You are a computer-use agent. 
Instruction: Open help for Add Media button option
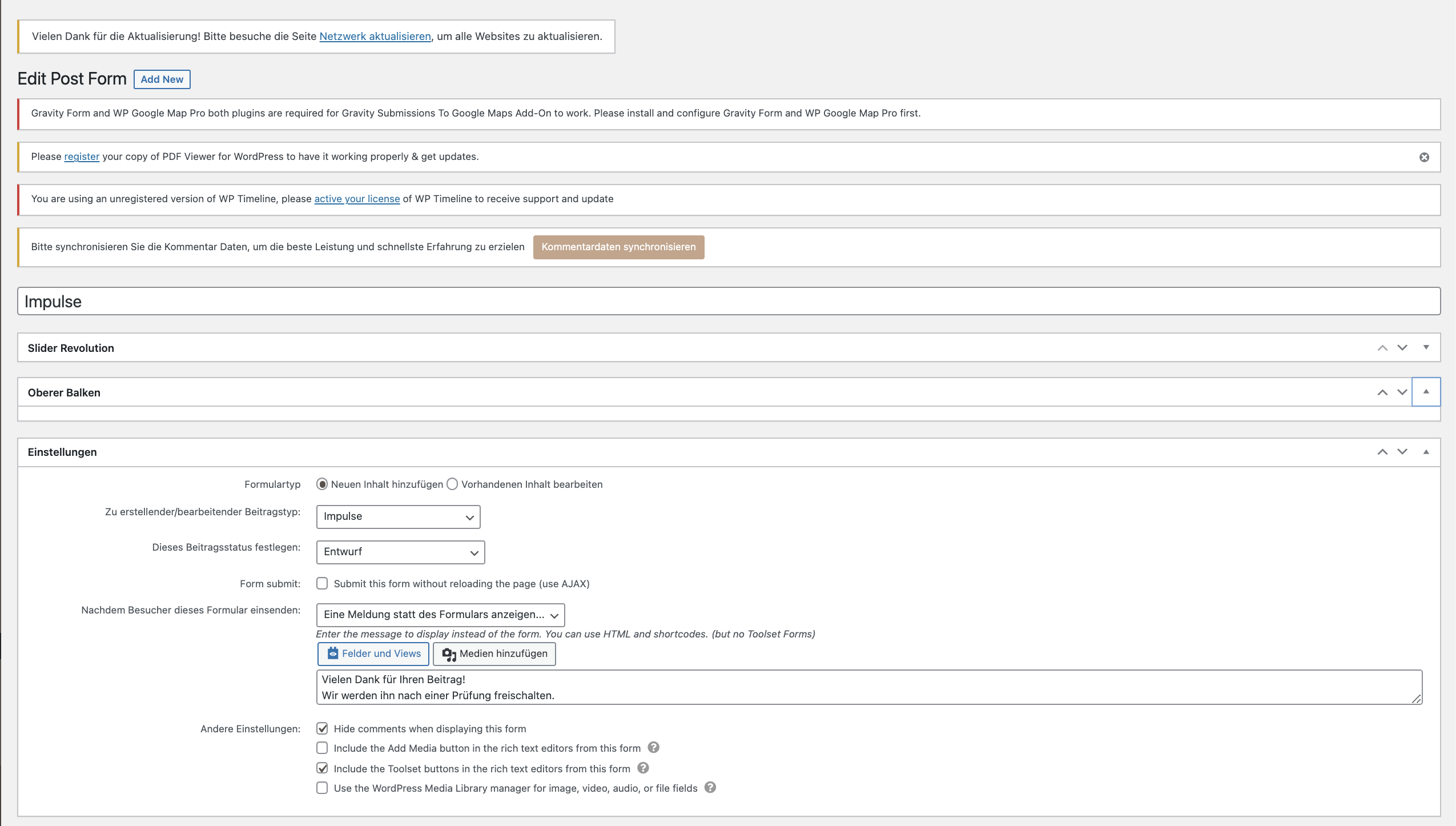click(654, 747)
